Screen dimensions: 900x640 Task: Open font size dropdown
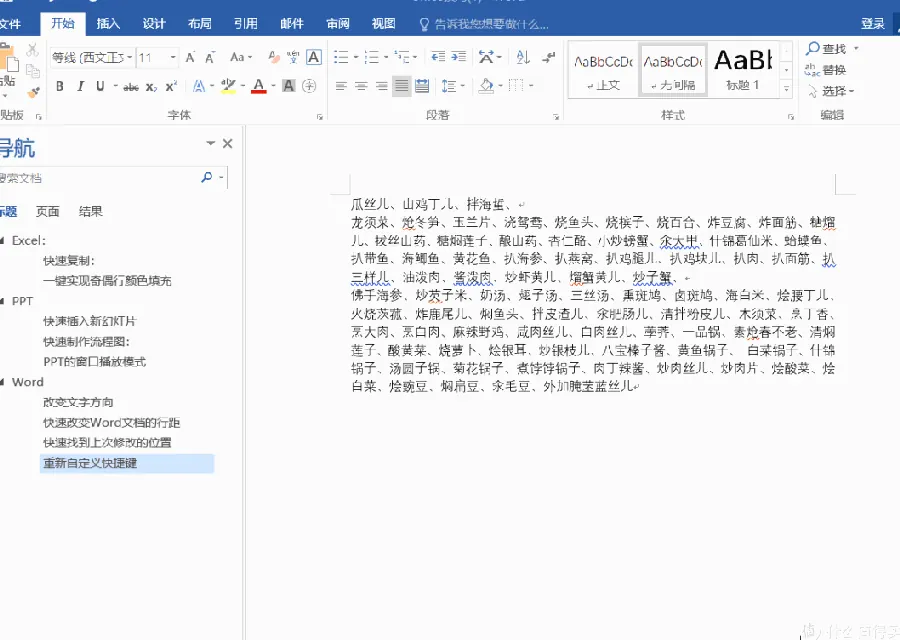[x=173, y=57]
